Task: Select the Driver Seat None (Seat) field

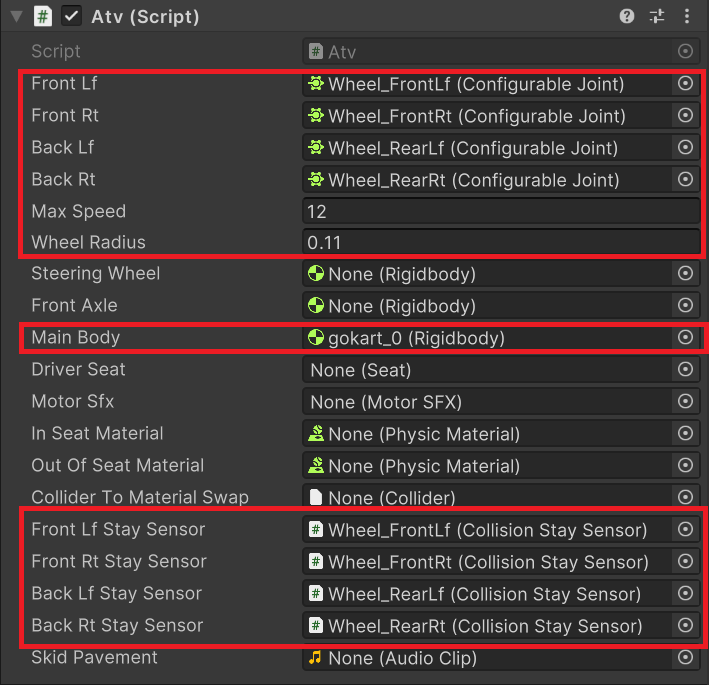Action: [x=487, y=370]
